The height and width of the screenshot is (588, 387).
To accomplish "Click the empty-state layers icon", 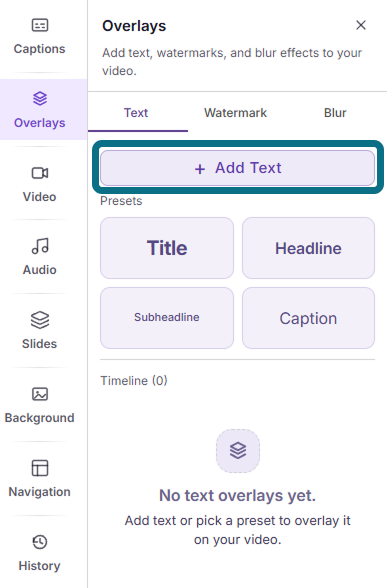I will pos(238,451).
